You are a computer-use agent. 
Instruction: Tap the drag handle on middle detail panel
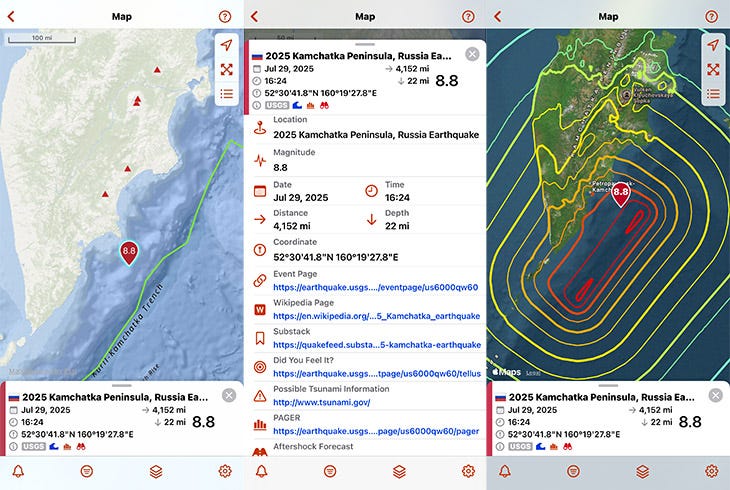coord(365,44)
